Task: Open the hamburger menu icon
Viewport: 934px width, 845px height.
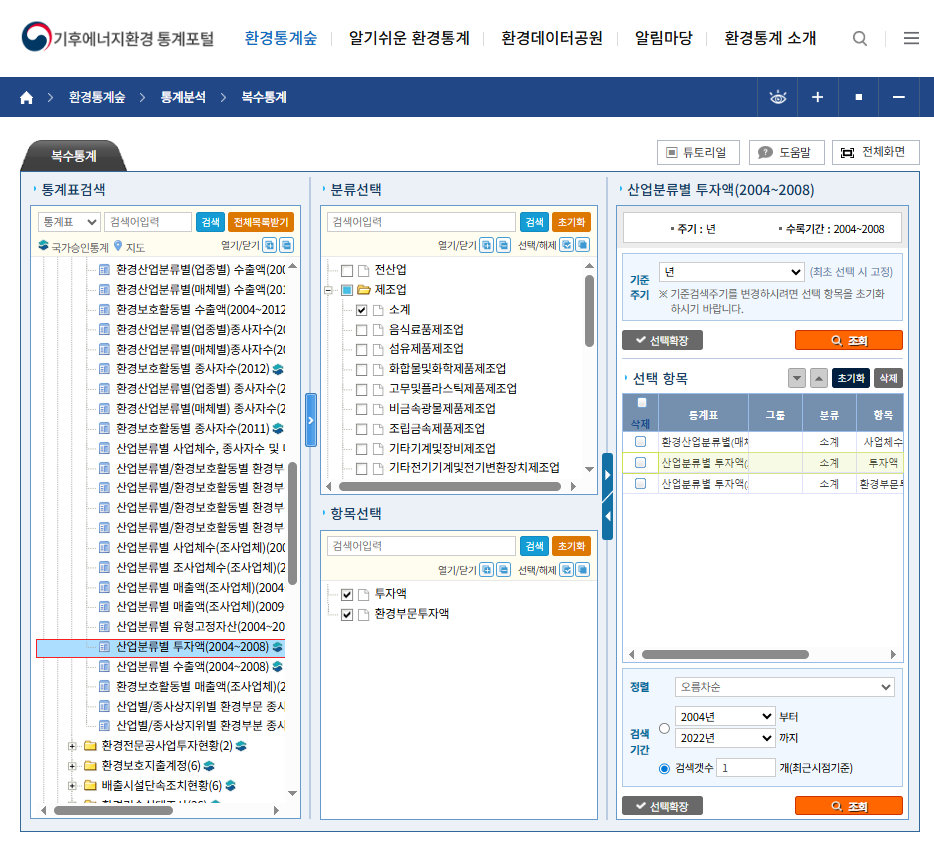Action: click(x=911, y=39)
